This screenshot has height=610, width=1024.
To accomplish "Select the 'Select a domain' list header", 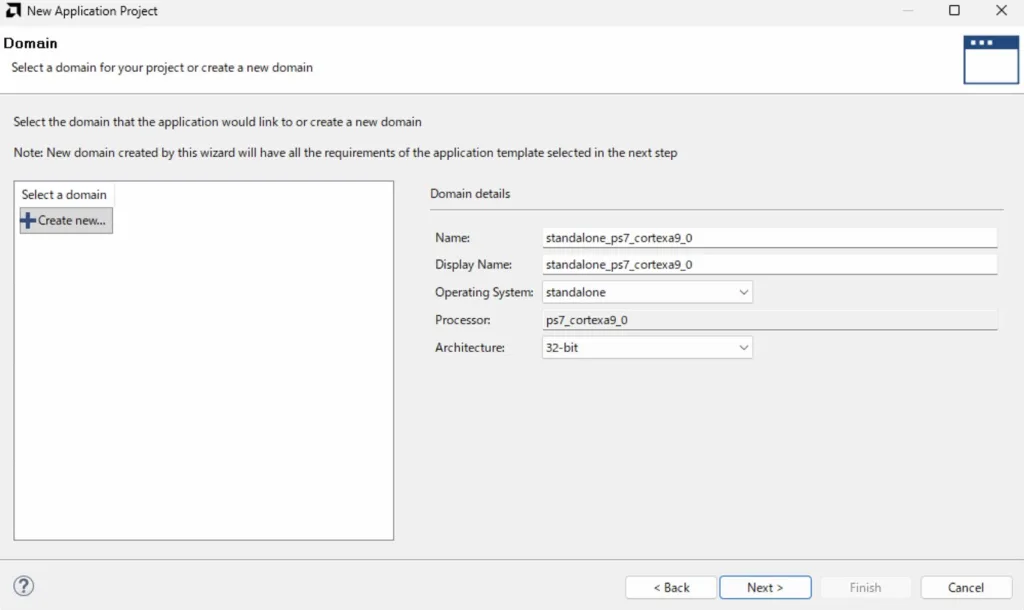I will pyautogui.click(x=64, y=195).
